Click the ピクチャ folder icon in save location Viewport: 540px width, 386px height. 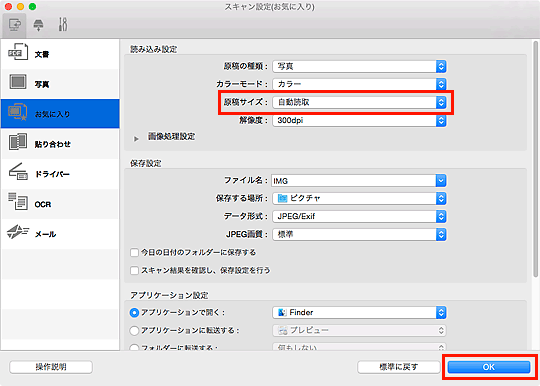tap(282, 198)
